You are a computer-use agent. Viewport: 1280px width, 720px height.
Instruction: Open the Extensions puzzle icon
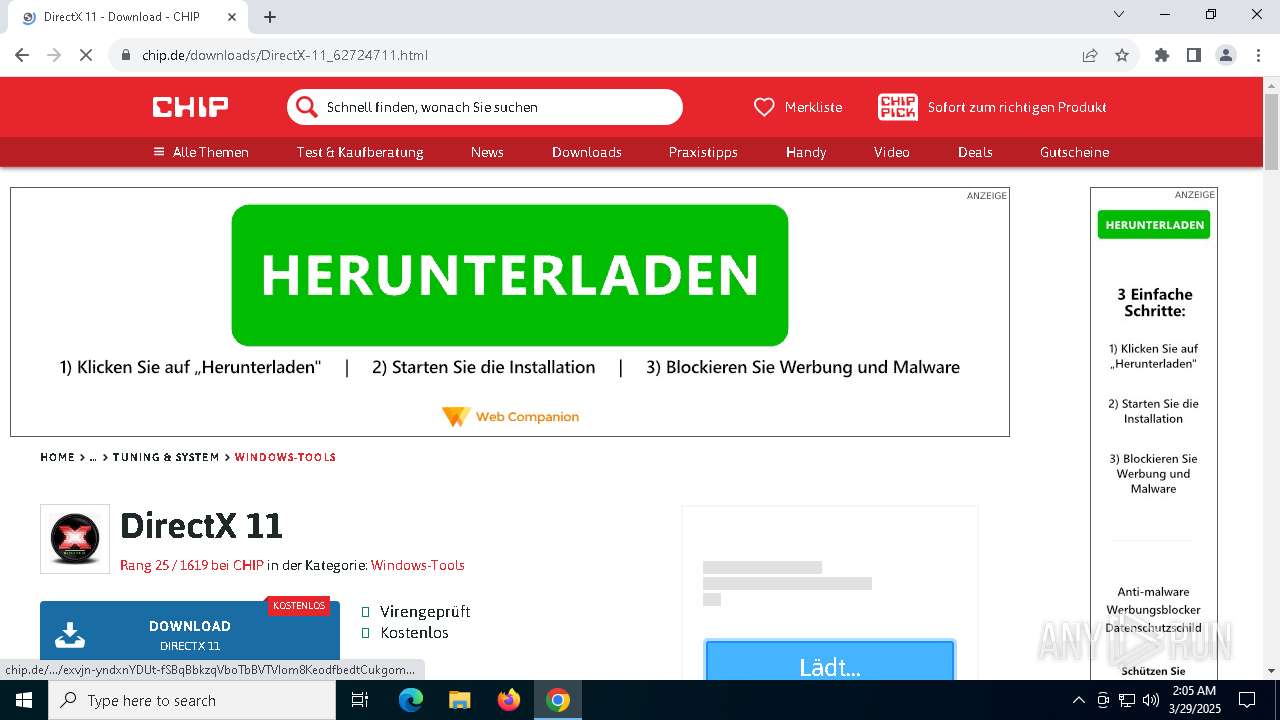coord(1162,55)
